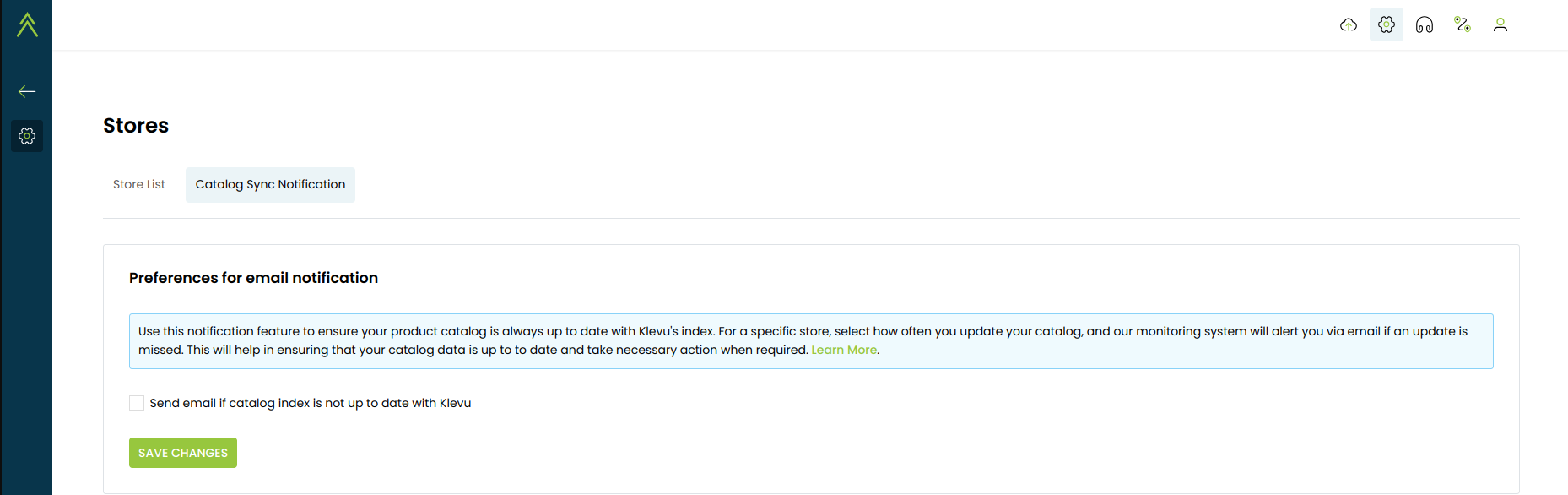This screenshot has height=495, width=1568.
Task: Click the 'Send email if catalog index' label
Action: [x=310, y=403]
